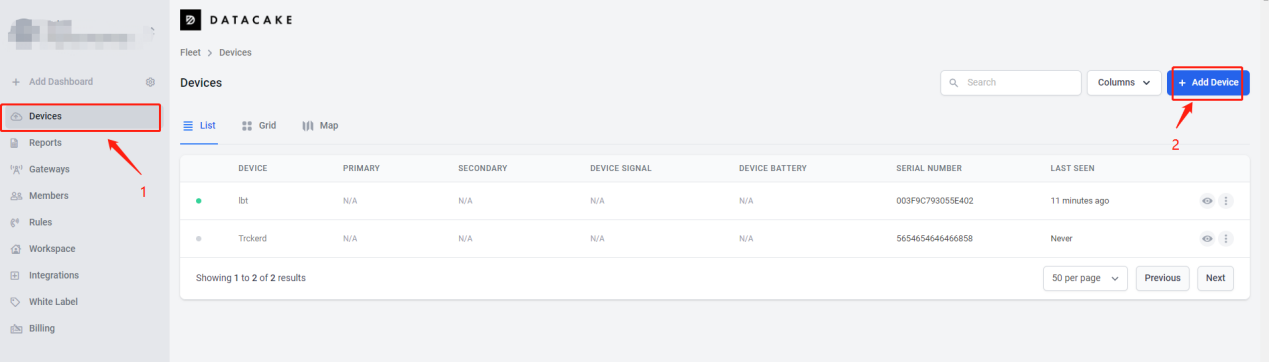1269x362 pixels.
Task: Click grey status dot of Trckerd
Action: [x=199, y=239]
